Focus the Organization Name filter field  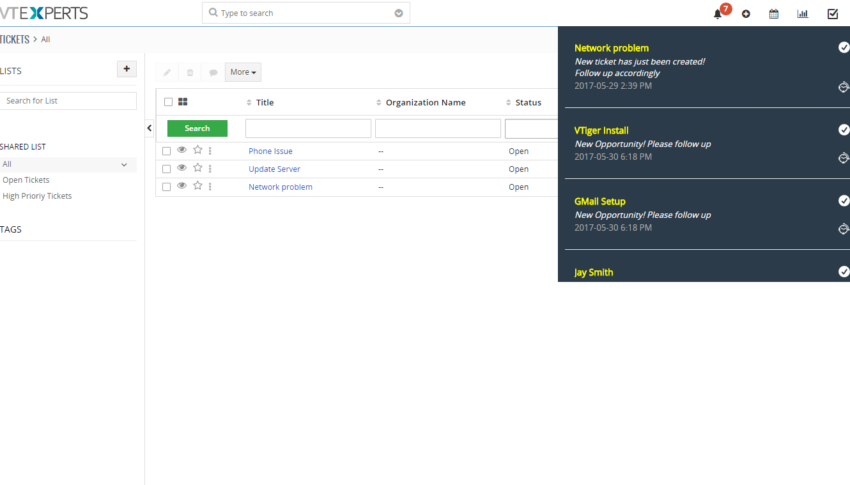coord(438,128)
